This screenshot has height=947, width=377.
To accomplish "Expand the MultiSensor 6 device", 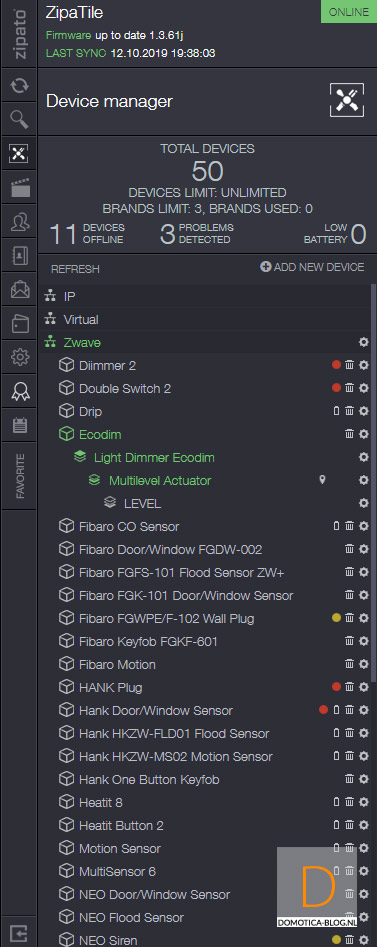I will coord(65,871).
